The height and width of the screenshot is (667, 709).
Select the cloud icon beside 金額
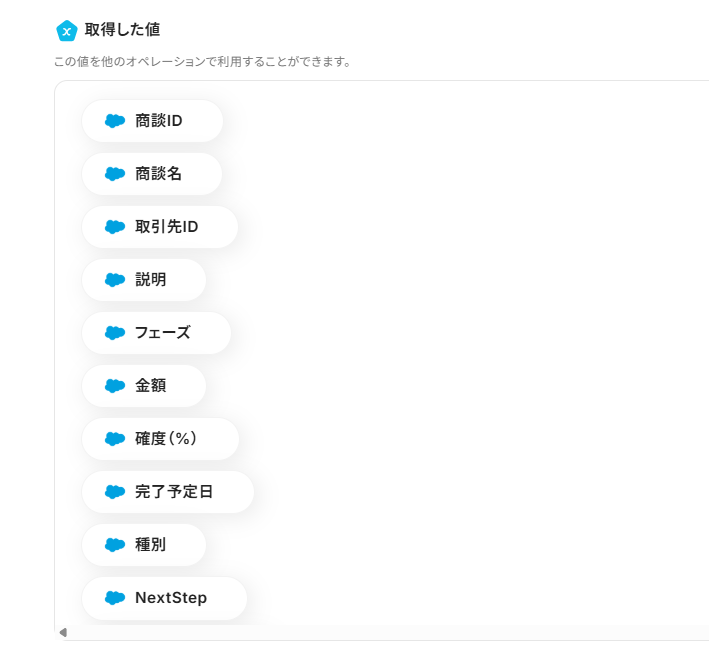pyautogui.click(x=115, y=386)
